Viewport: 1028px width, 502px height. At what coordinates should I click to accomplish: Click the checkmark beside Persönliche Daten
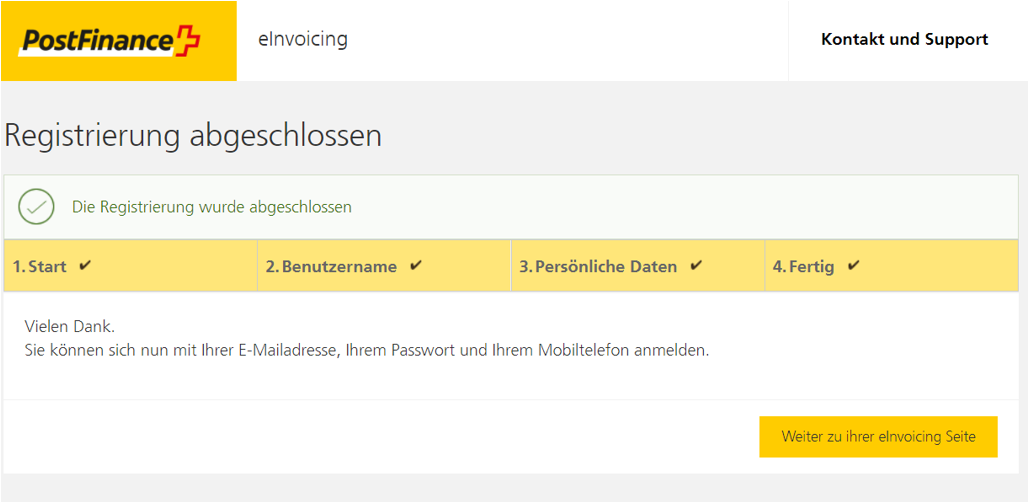[696, 266]
